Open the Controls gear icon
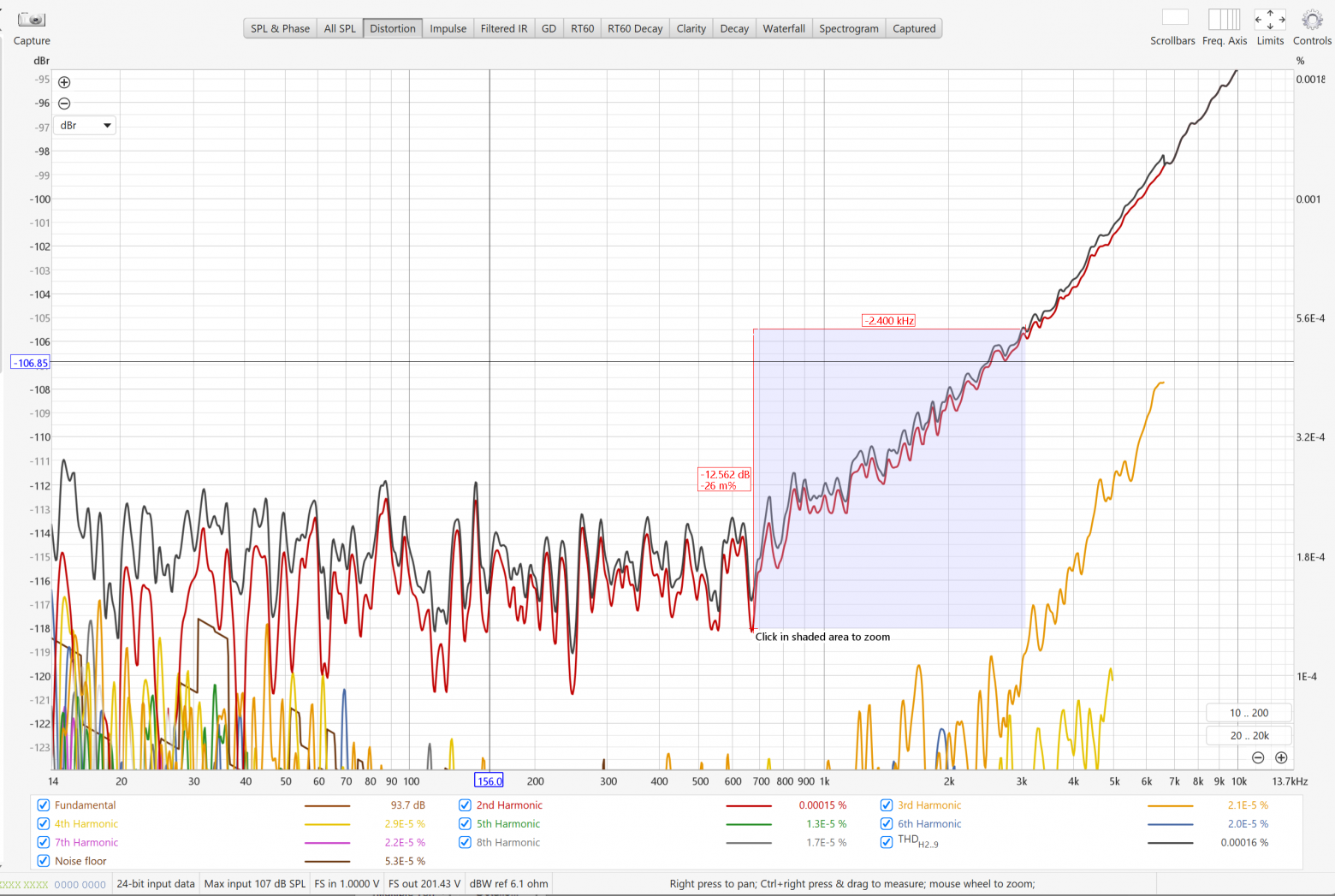 [1312, 19]
